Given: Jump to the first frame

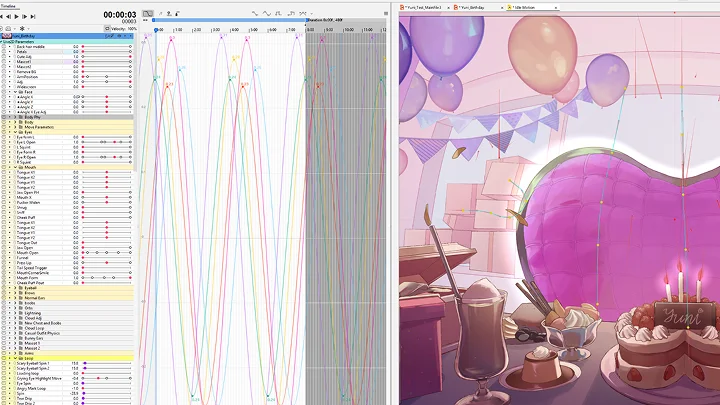Looking at the screenshot, I should (4, 16).
